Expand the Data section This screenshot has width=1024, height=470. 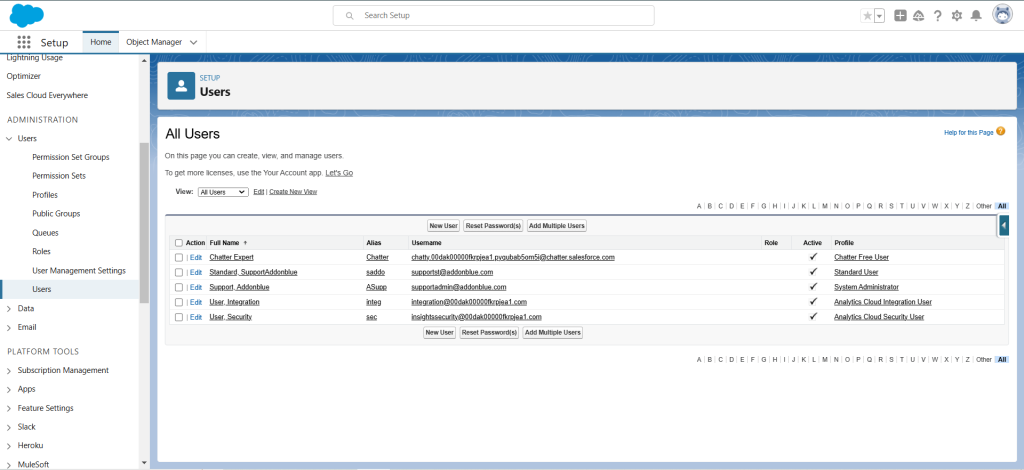click(x=8, y=308)
